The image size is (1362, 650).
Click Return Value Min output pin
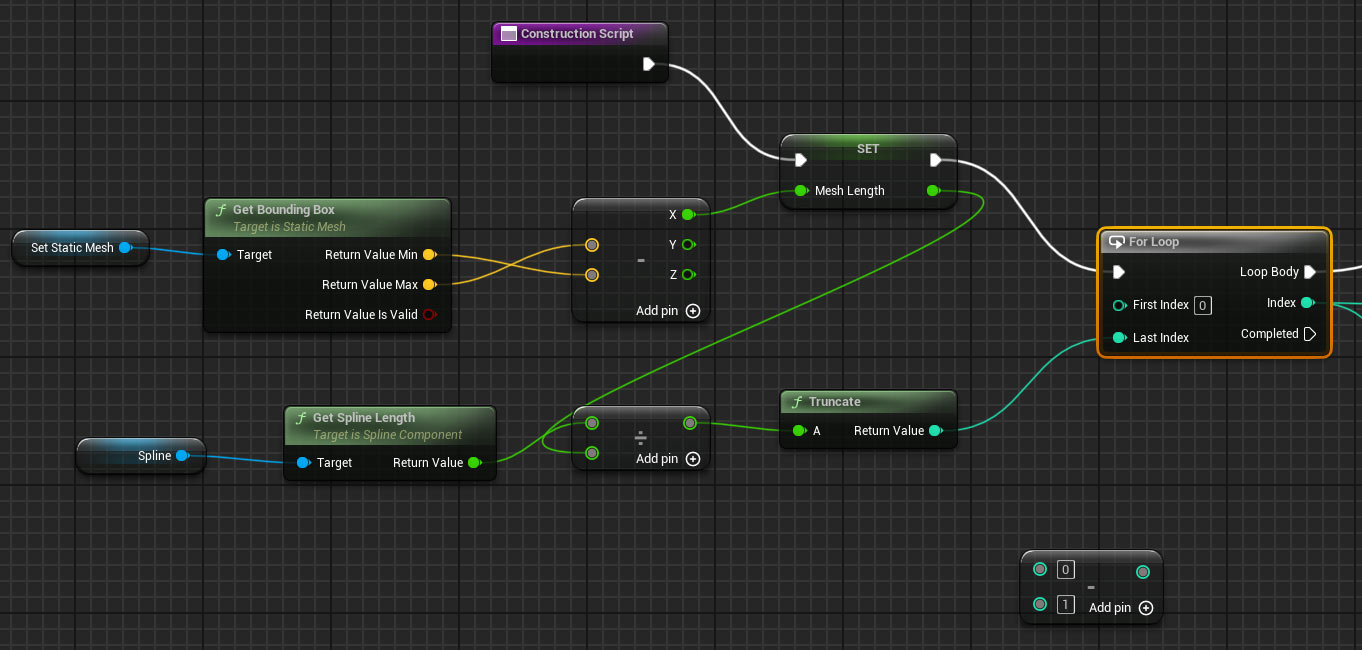coord(429,254)
